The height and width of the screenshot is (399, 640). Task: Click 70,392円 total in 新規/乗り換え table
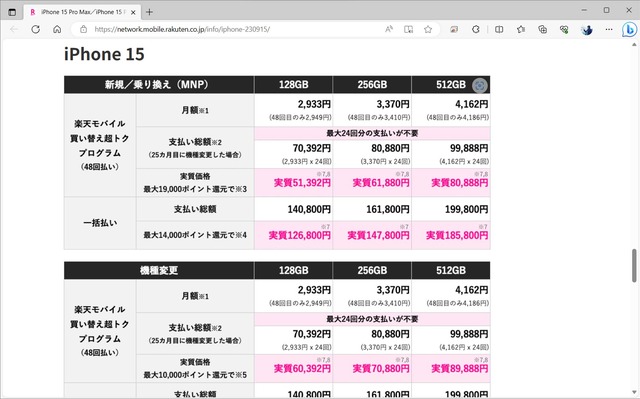(x=311, y=148)
